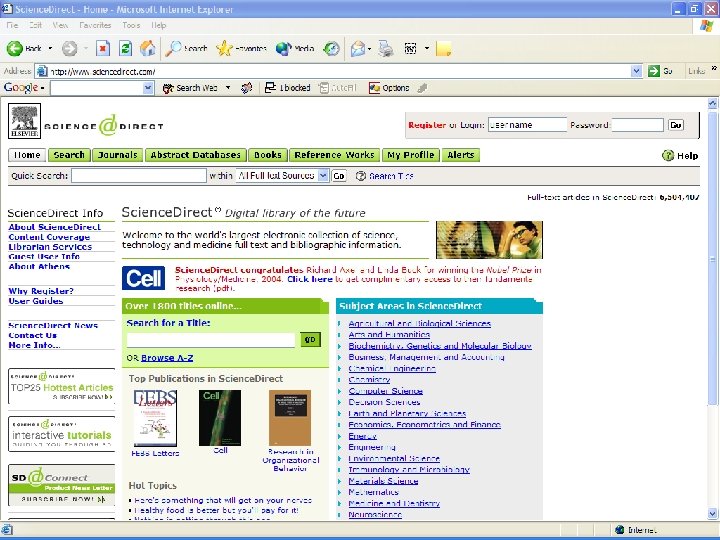Image resolution: width=720 pixels, height=540 pixels.
Task: Click the Search Tips question icon
Action: click(361, 176)
